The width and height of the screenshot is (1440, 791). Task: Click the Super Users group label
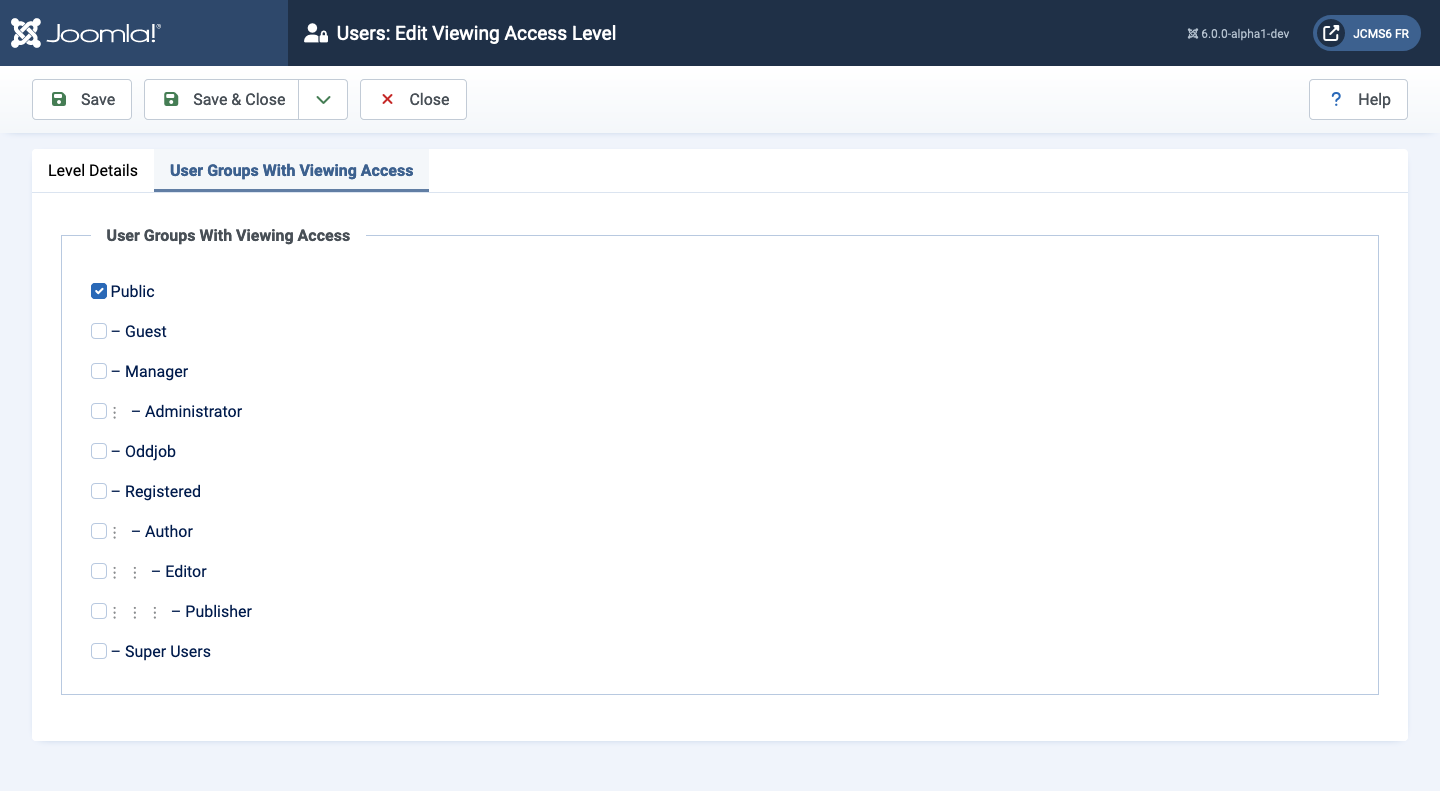pos(161,651)
